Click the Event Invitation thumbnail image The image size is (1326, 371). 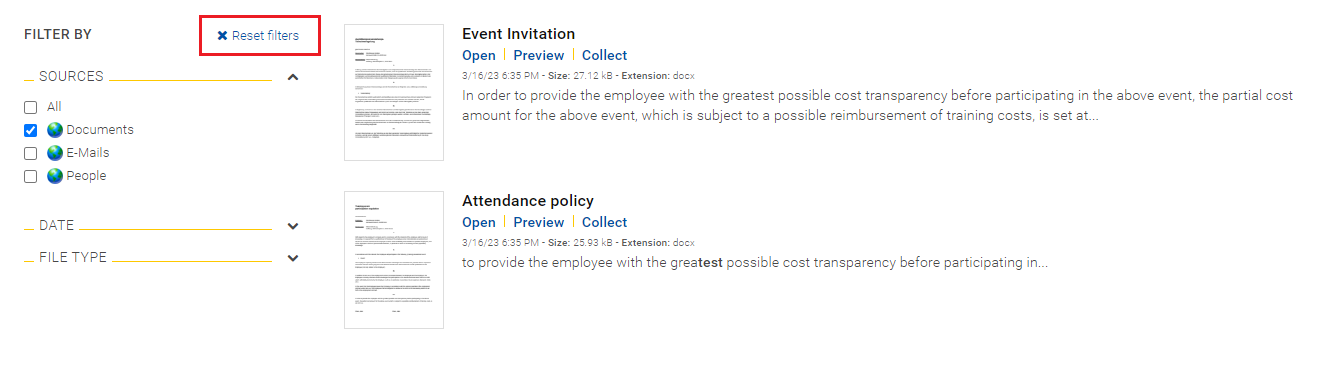(x=394, y=92)
